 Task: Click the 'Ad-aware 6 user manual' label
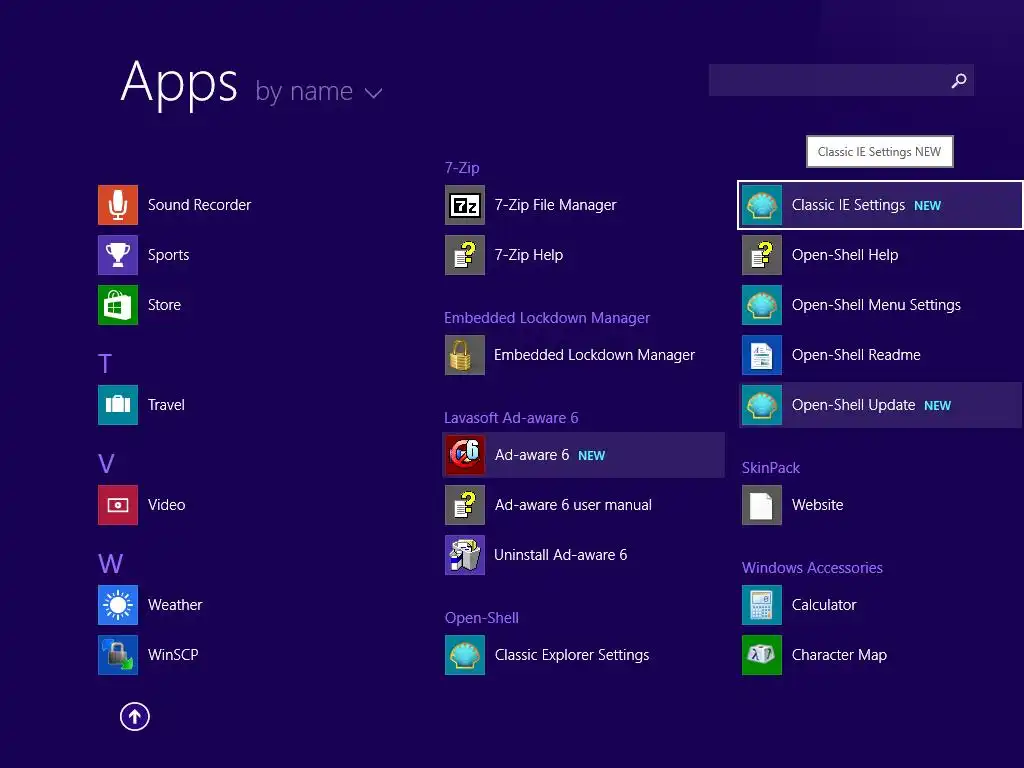pos(573,505)
